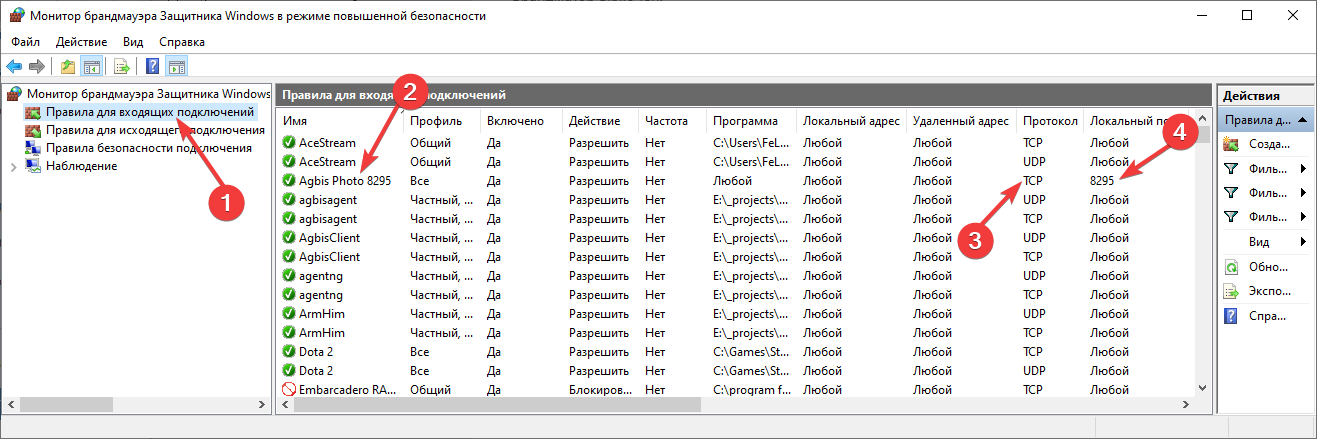
Task: Click the Export List toolbar icon
Action: [x=122, y=67]
